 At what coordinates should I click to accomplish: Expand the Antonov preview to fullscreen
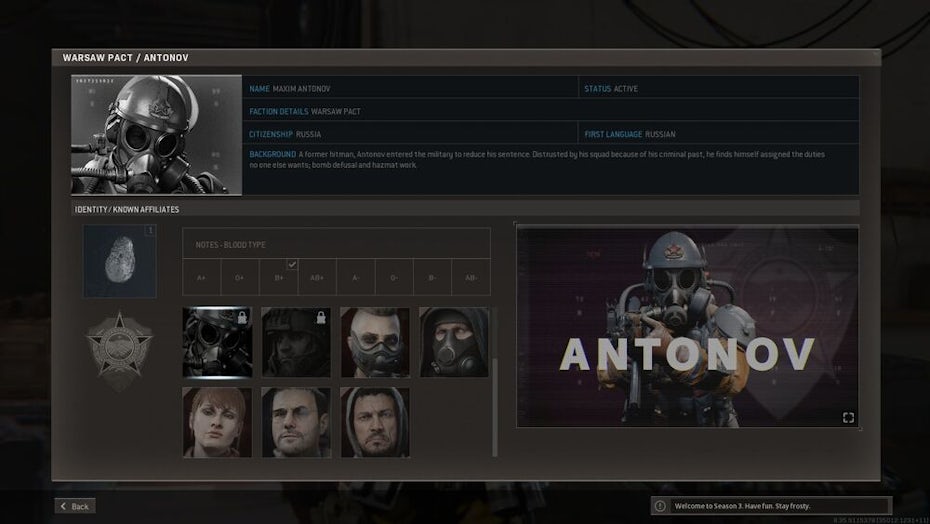(x=848, y=417)
